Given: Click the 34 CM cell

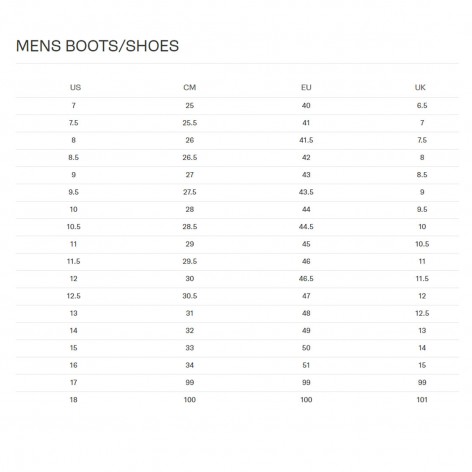Looking at the screenshot, I should tap(190, 365).
